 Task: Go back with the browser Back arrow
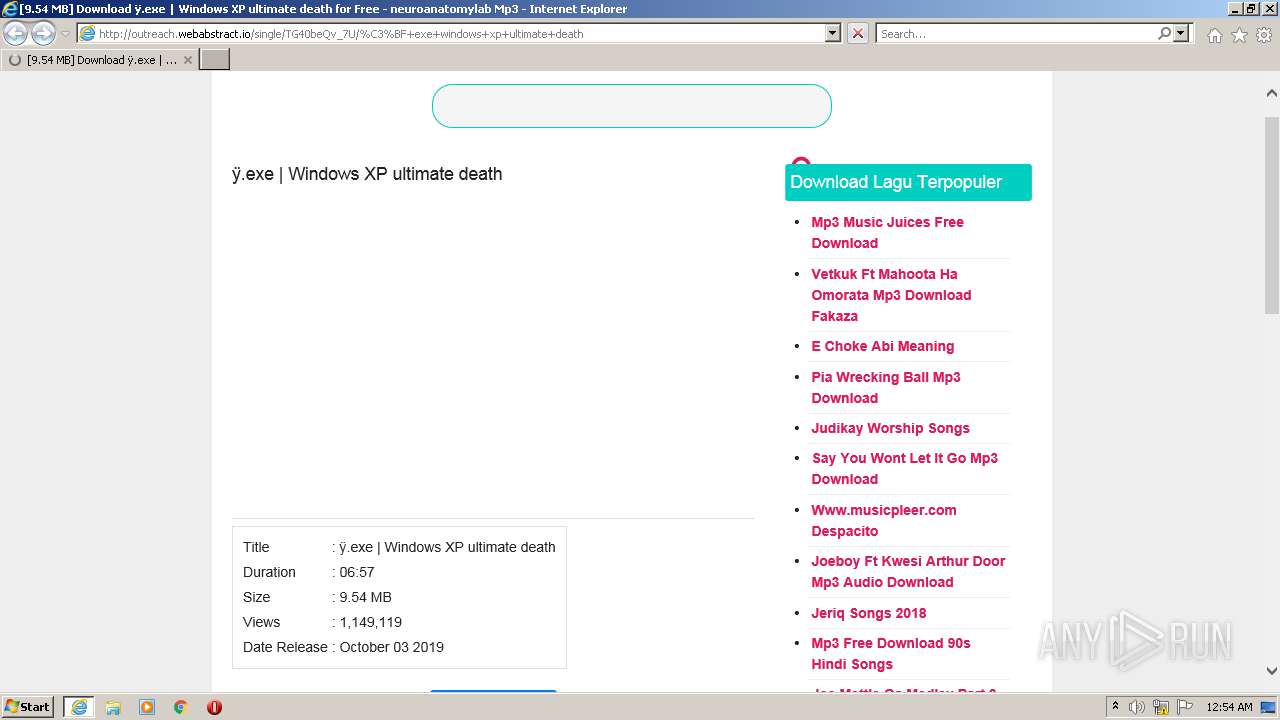(16, 34)
